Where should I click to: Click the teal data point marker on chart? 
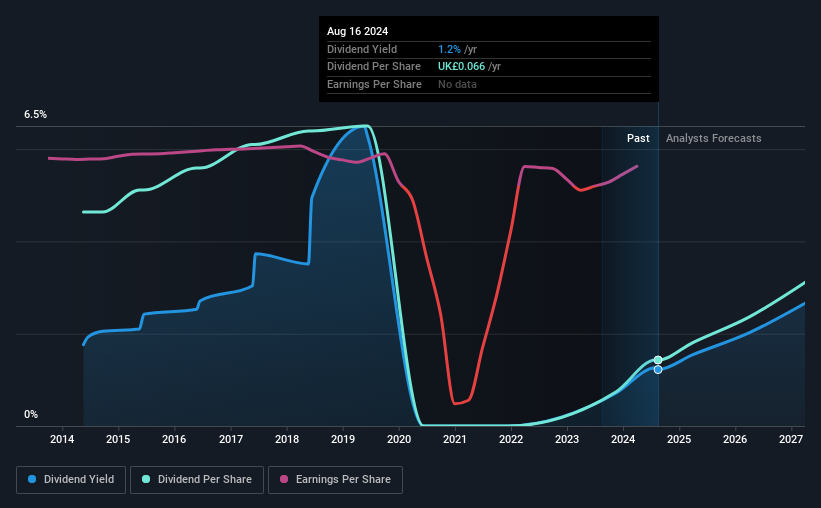coord(658,360)
